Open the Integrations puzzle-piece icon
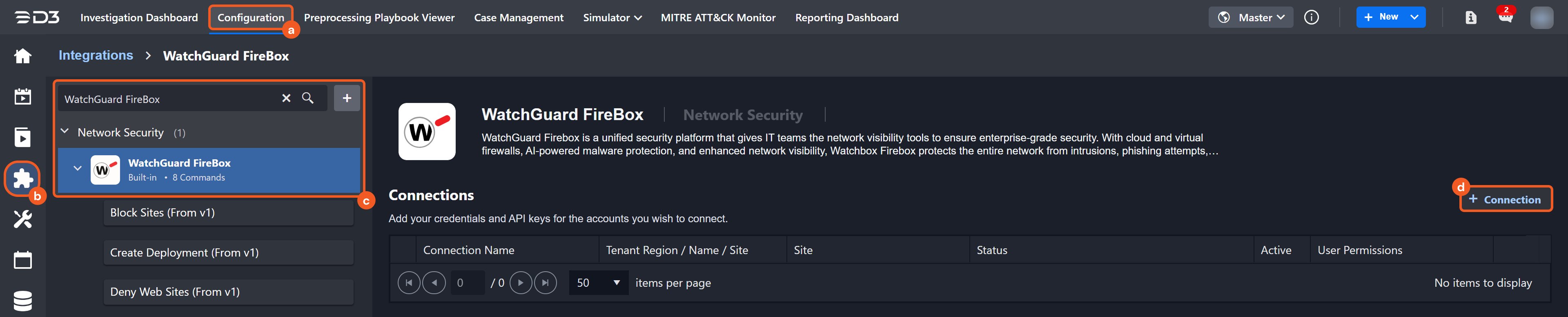This screenshot has width=1568, height=317. (x=22, y=178)
